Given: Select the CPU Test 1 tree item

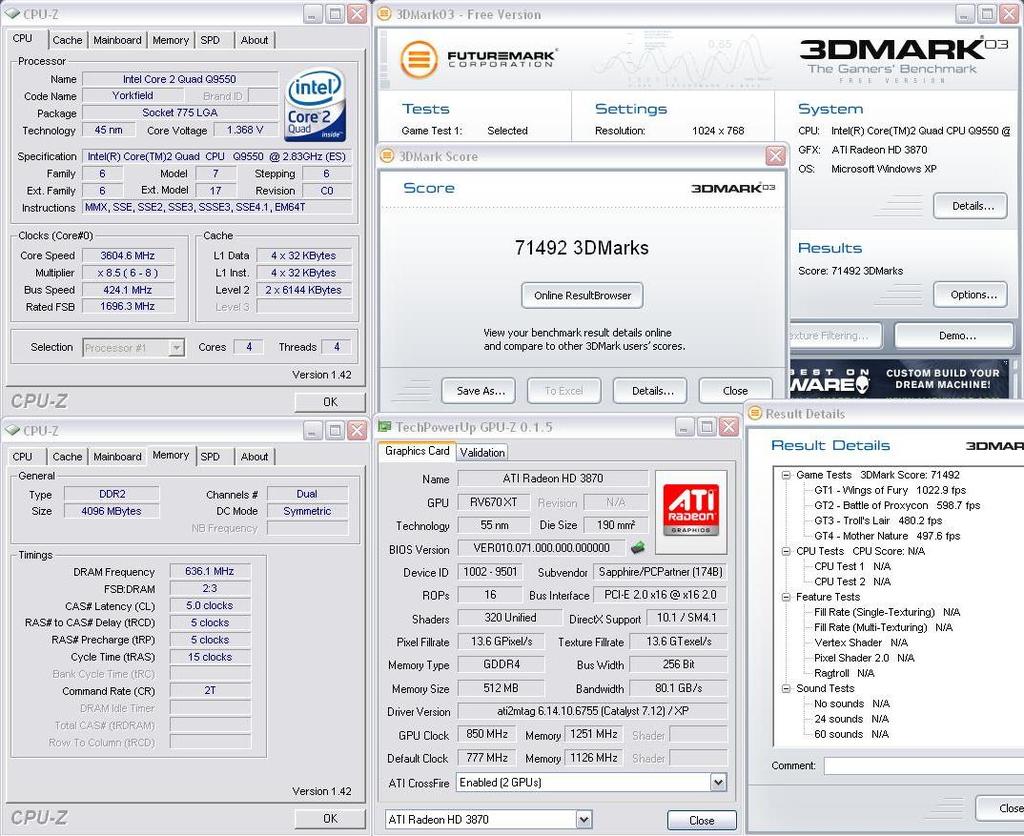Looking at the screenshot, I should (852, 566).
